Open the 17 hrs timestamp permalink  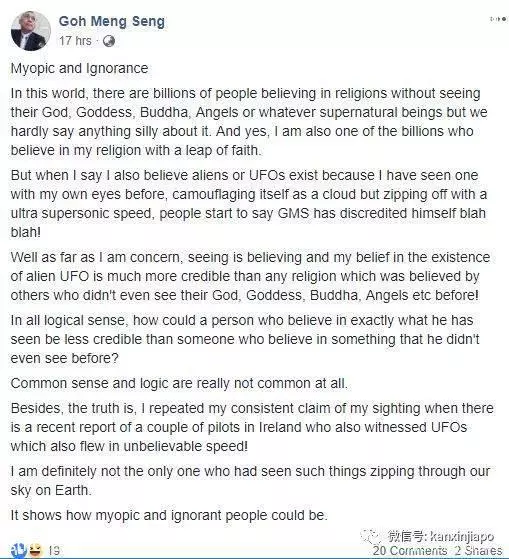point(75,41)
